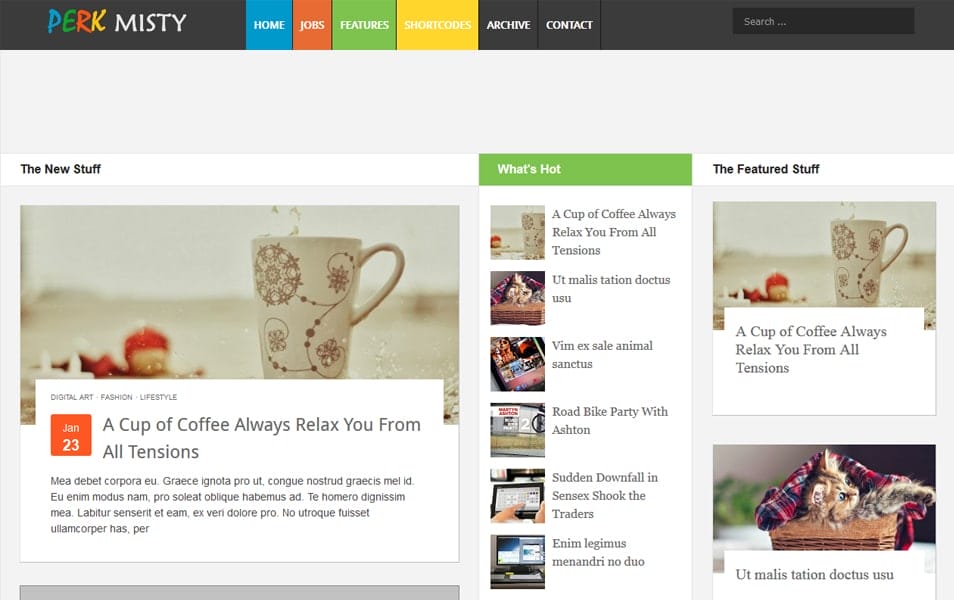Open the 'Ut malis tation doctus usu' post
Image resolution: width=954 pixels, height=600 pixels.
coord(611,289)
